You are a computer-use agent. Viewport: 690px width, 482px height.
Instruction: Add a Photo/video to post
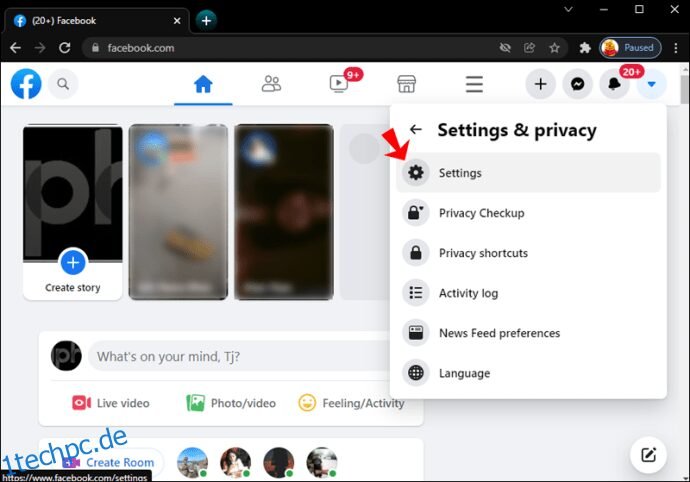[x=231, y=403]
